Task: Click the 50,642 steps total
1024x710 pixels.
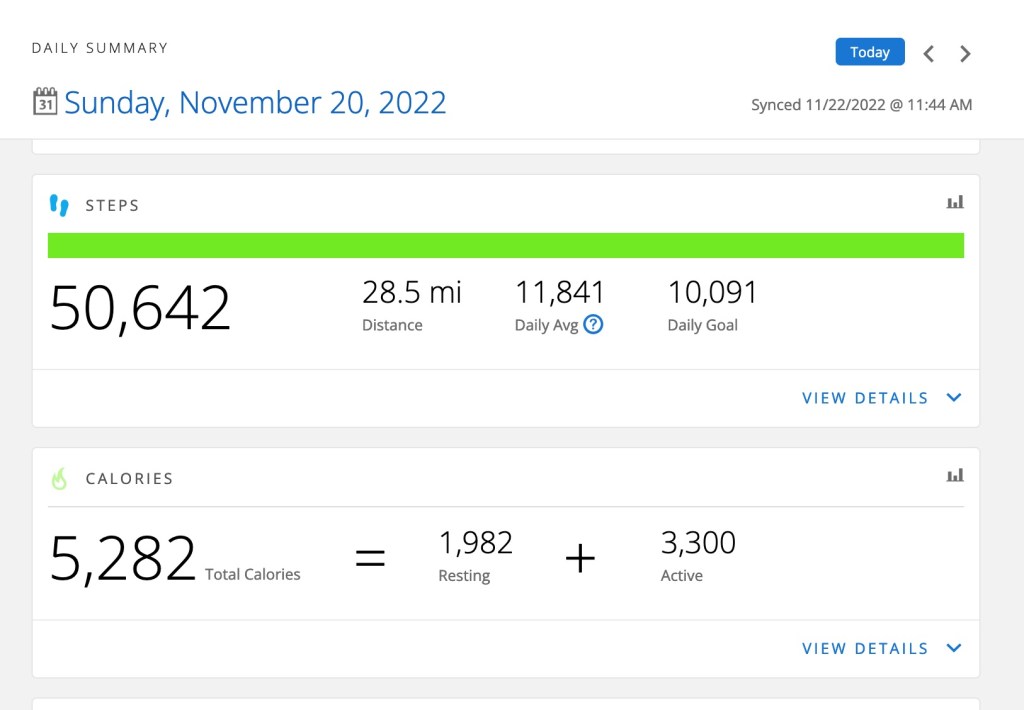Action: (x=140, y=308)
